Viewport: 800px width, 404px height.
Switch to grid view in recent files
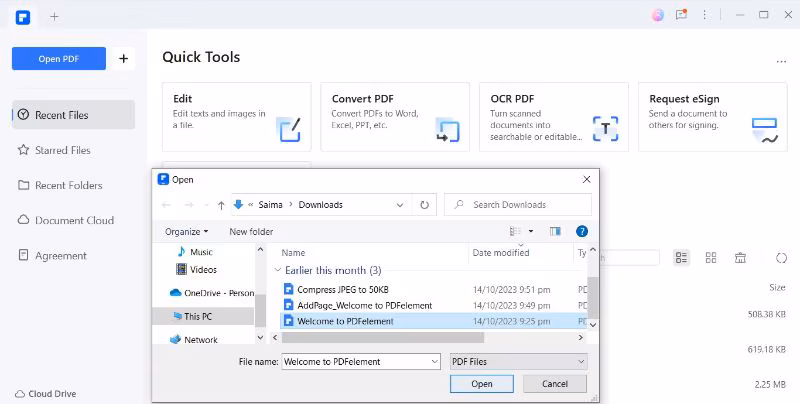coord(711,258)
